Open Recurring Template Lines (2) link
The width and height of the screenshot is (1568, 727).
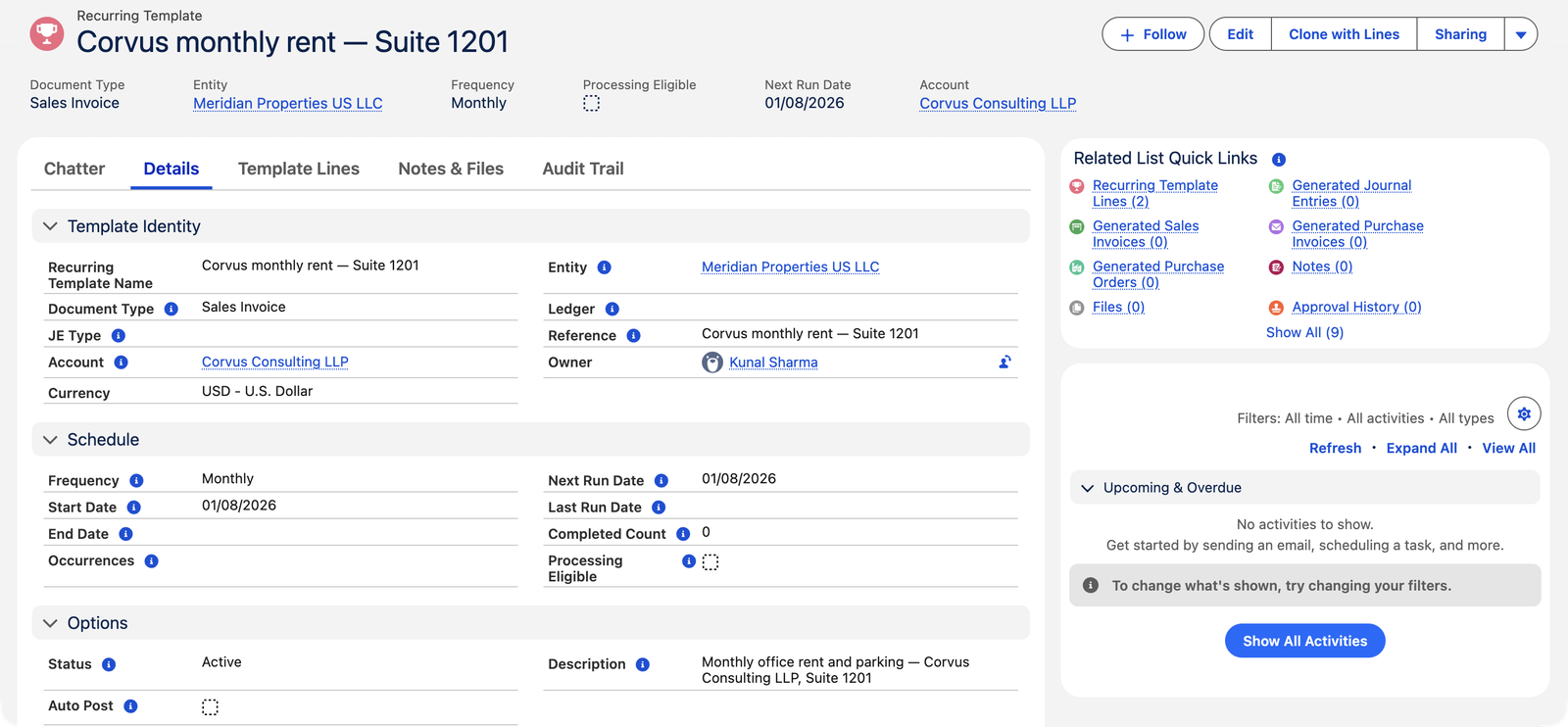point(1155,193)
